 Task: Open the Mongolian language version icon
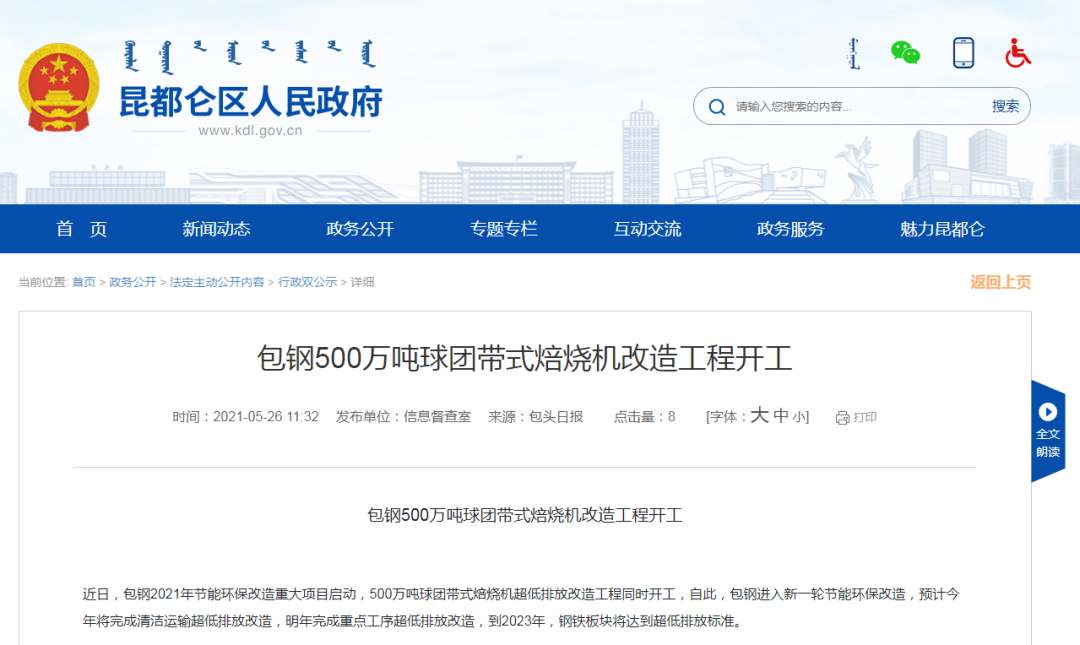click(853, 53)
